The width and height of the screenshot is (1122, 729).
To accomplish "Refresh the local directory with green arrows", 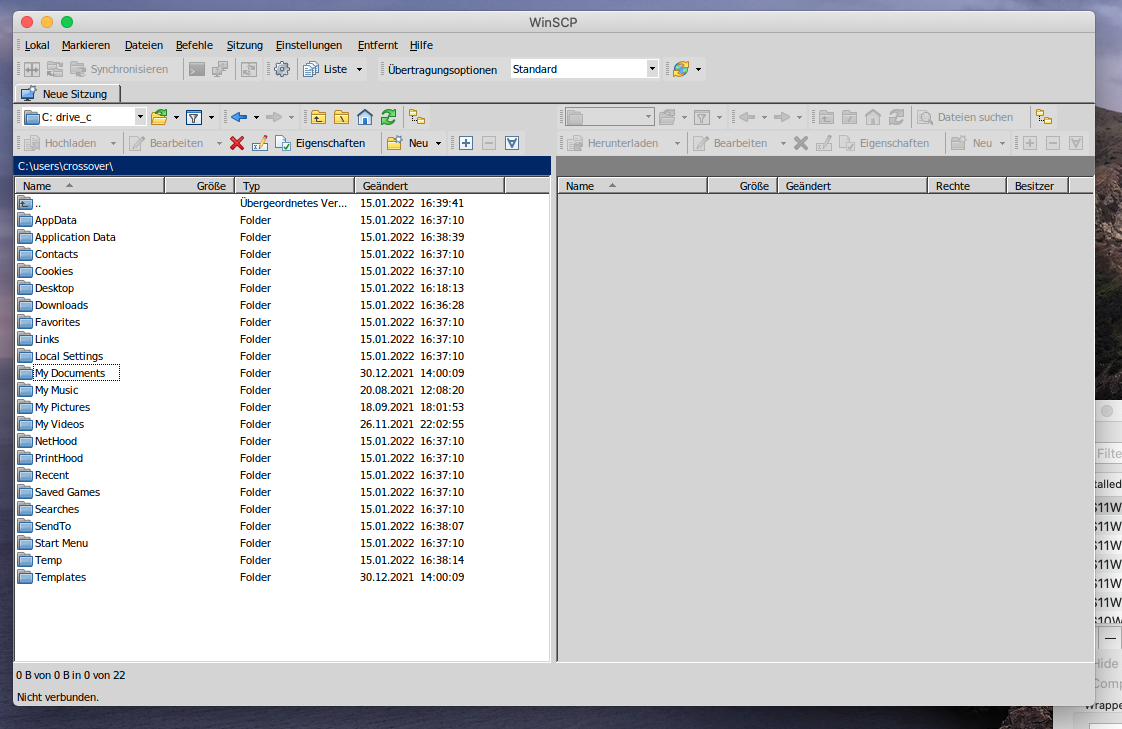I will (389, 117).
